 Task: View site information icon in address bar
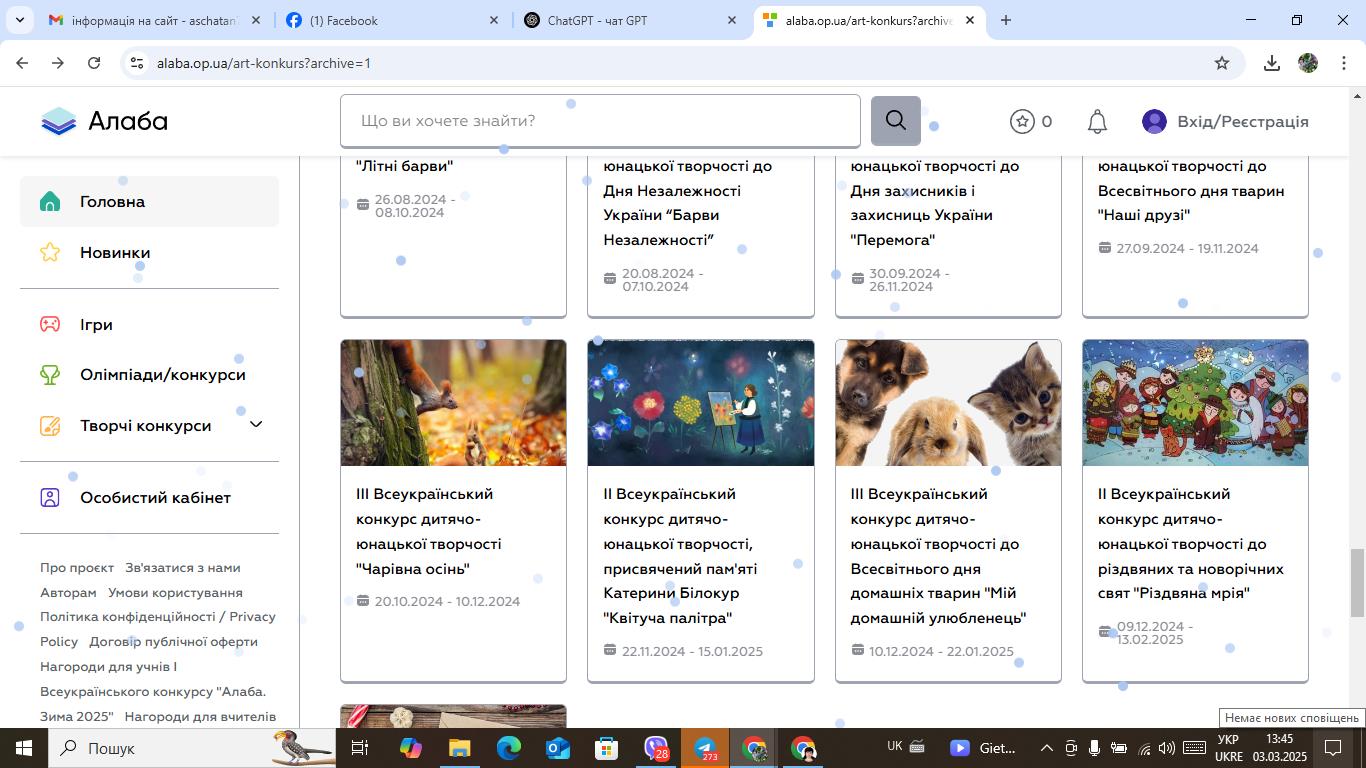pyautogui.click(x=137, y=63)
